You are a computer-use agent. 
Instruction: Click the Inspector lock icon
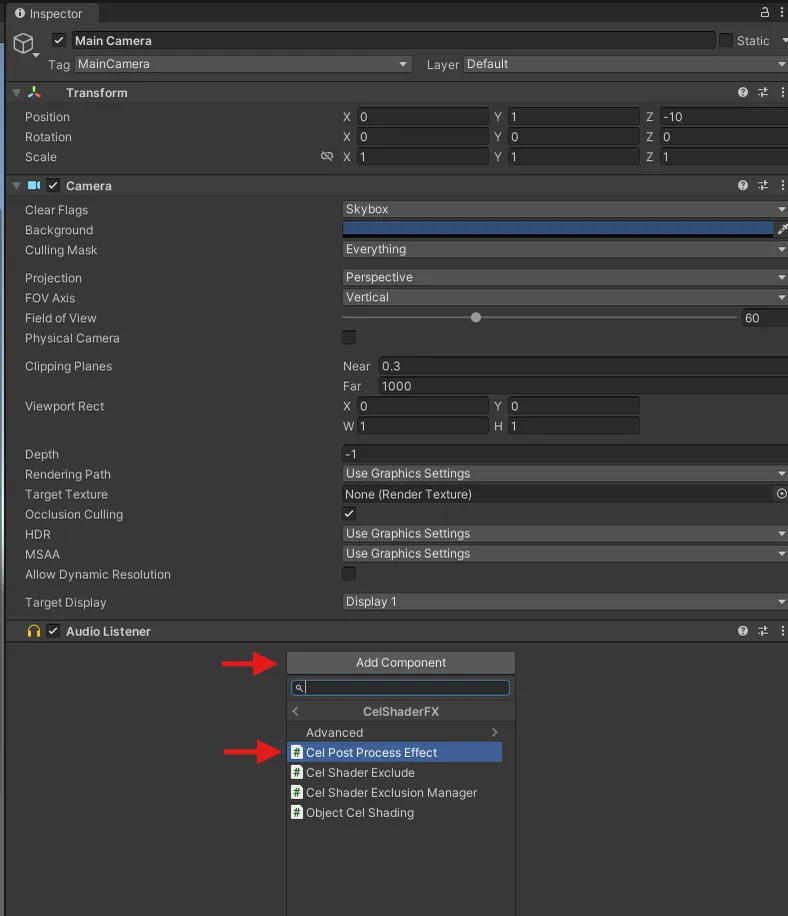click(765, 12)
